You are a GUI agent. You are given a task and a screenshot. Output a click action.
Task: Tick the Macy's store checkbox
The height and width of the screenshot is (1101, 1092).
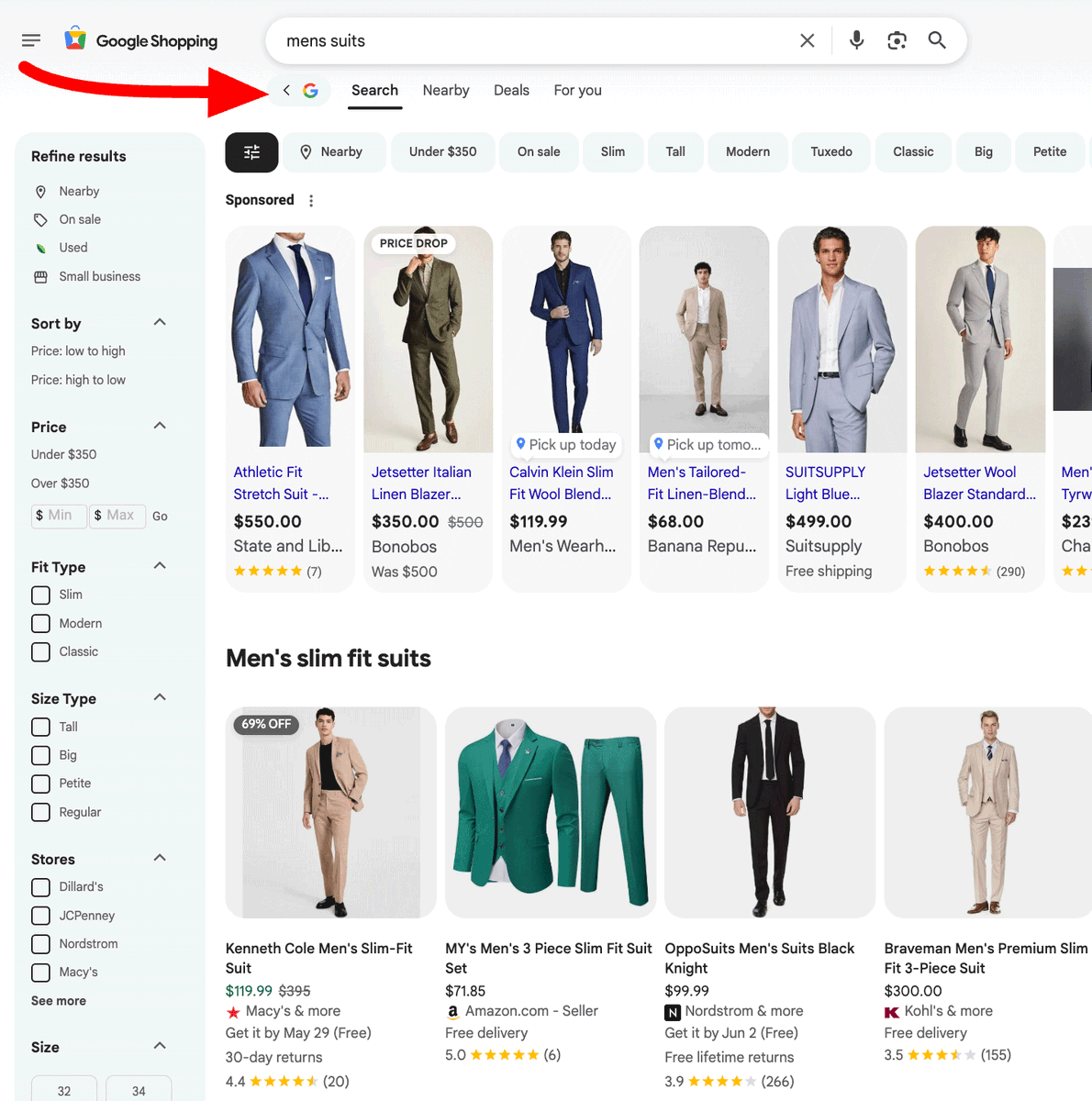[x=40, y=973]
